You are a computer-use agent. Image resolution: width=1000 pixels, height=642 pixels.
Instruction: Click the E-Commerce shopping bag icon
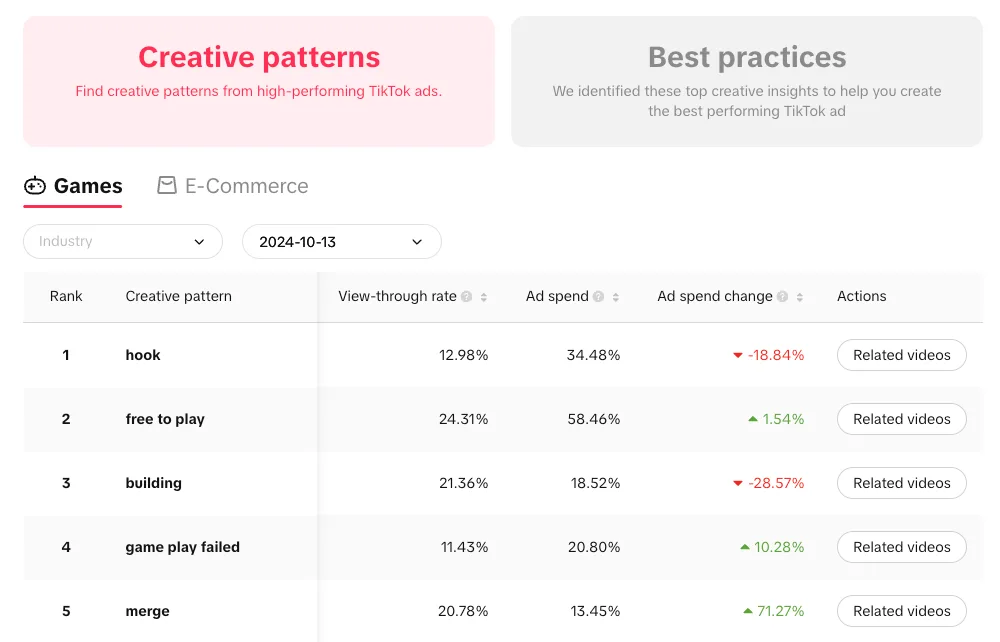166,185
